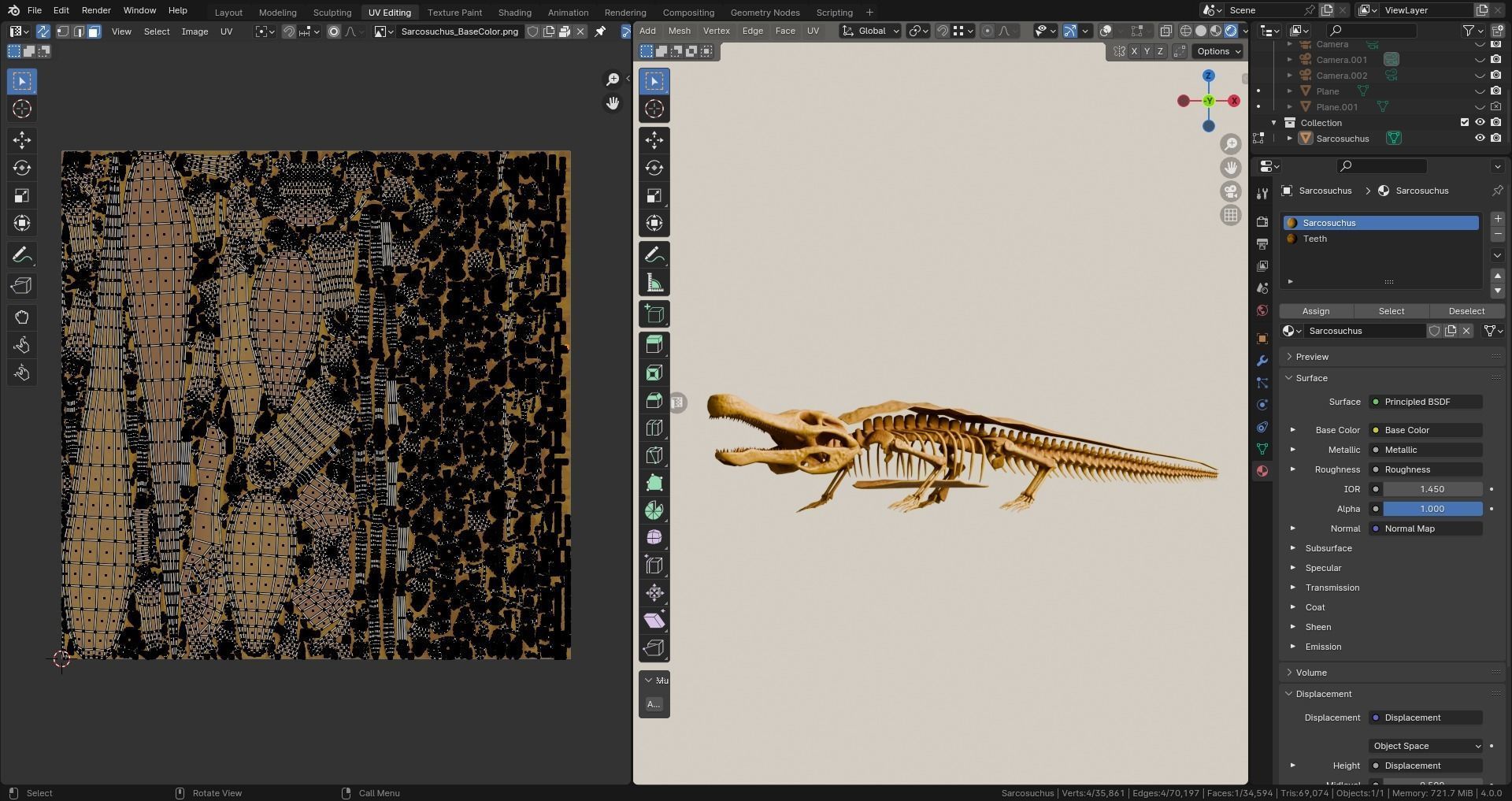This screenshot has width=1512, height=801.
Task: Select the Extrude Region tool
Action: [x=654, y=345]
